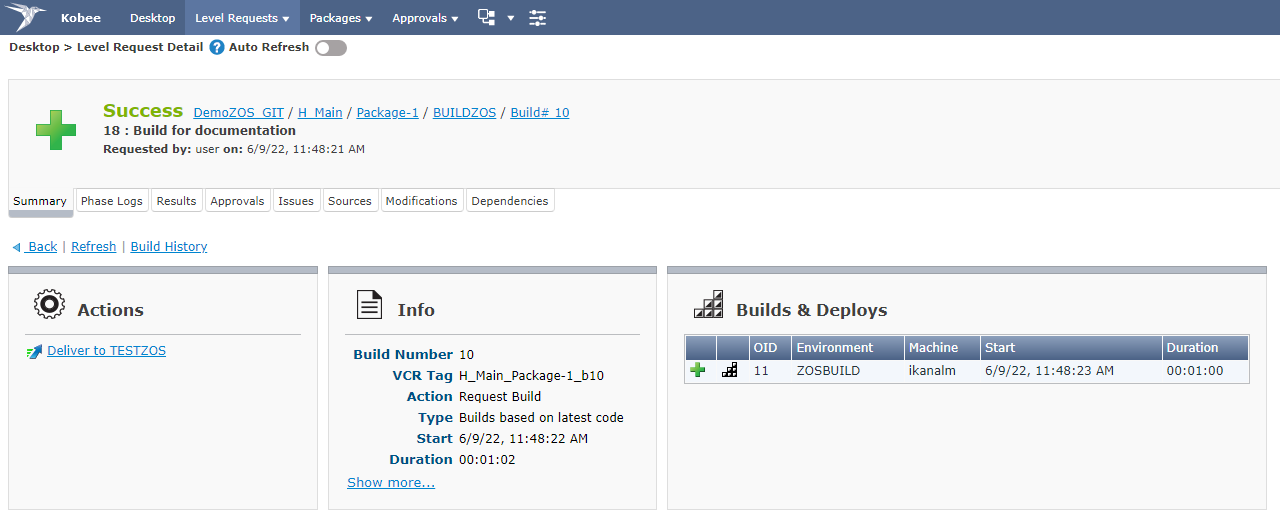This screenshot has height=523, width=1280.
Task: Expand the Approvals menu
Action: [x=425, y=18]
